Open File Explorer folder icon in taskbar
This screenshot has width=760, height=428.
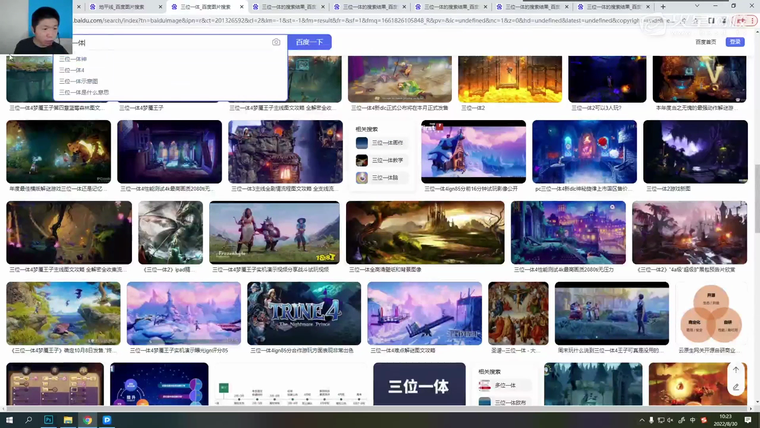(67, 420)
